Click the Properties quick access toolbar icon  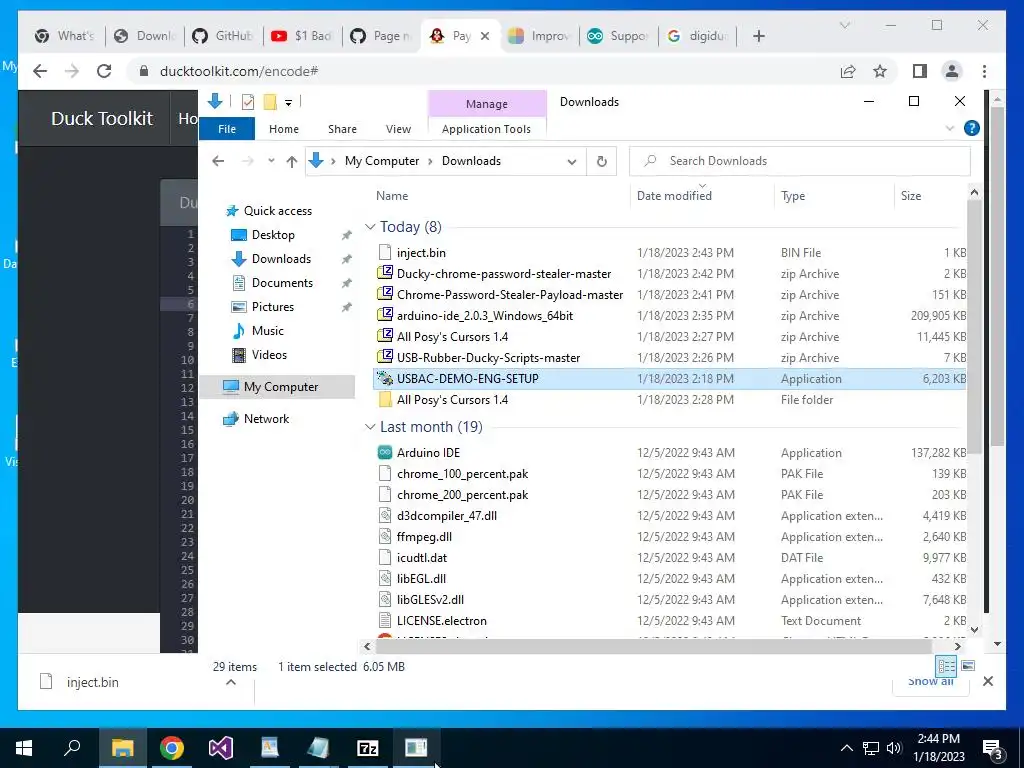pyautogui.click(x=248, y=102)
